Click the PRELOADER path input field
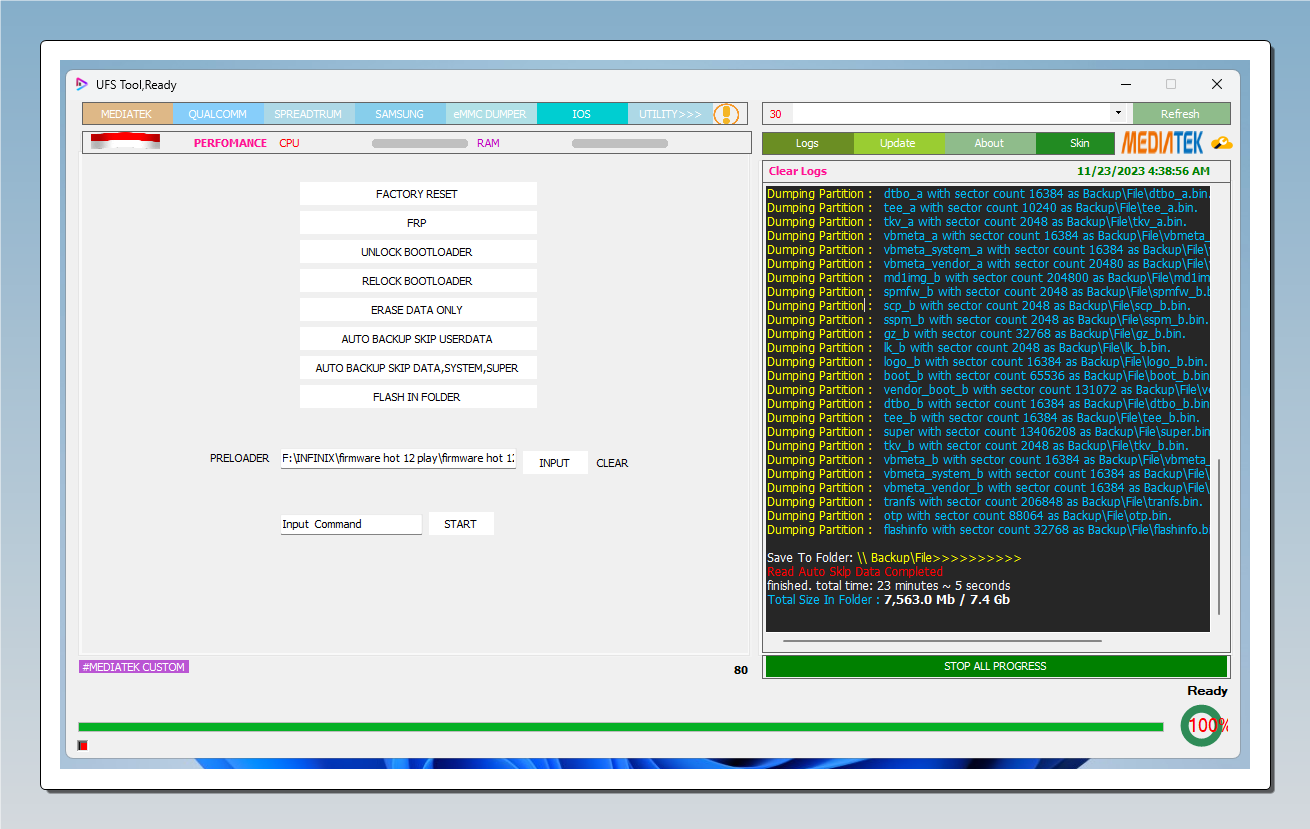Screen dimensions: 1310x829 click(x=398, y=458)
